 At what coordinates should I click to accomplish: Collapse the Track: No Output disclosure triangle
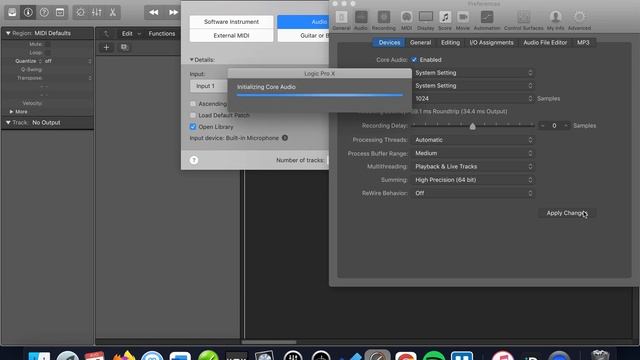pyautogui.click(x=8, y=122)
